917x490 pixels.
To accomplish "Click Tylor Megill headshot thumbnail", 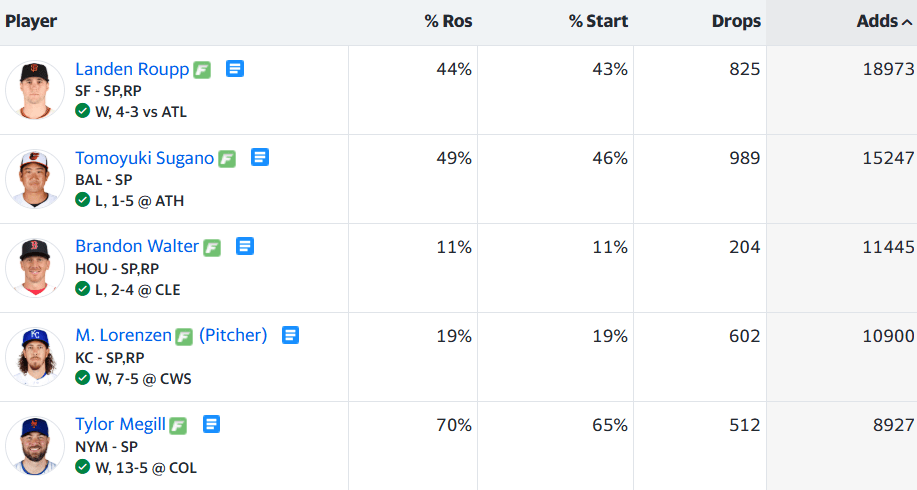I will pyautogui.click(x=35, y=446).
